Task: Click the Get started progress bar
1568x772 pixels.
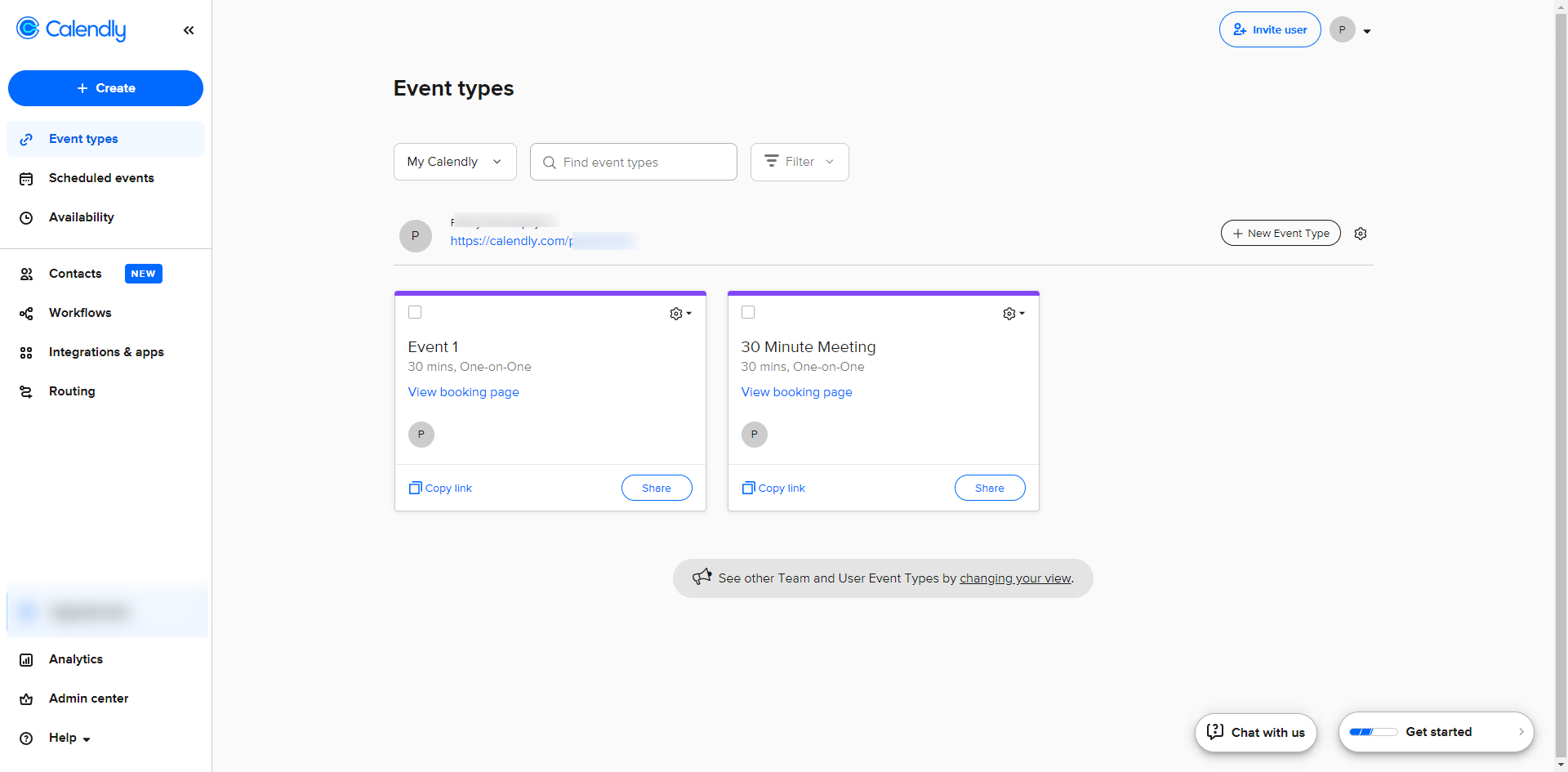Action: click(1374, 732)
